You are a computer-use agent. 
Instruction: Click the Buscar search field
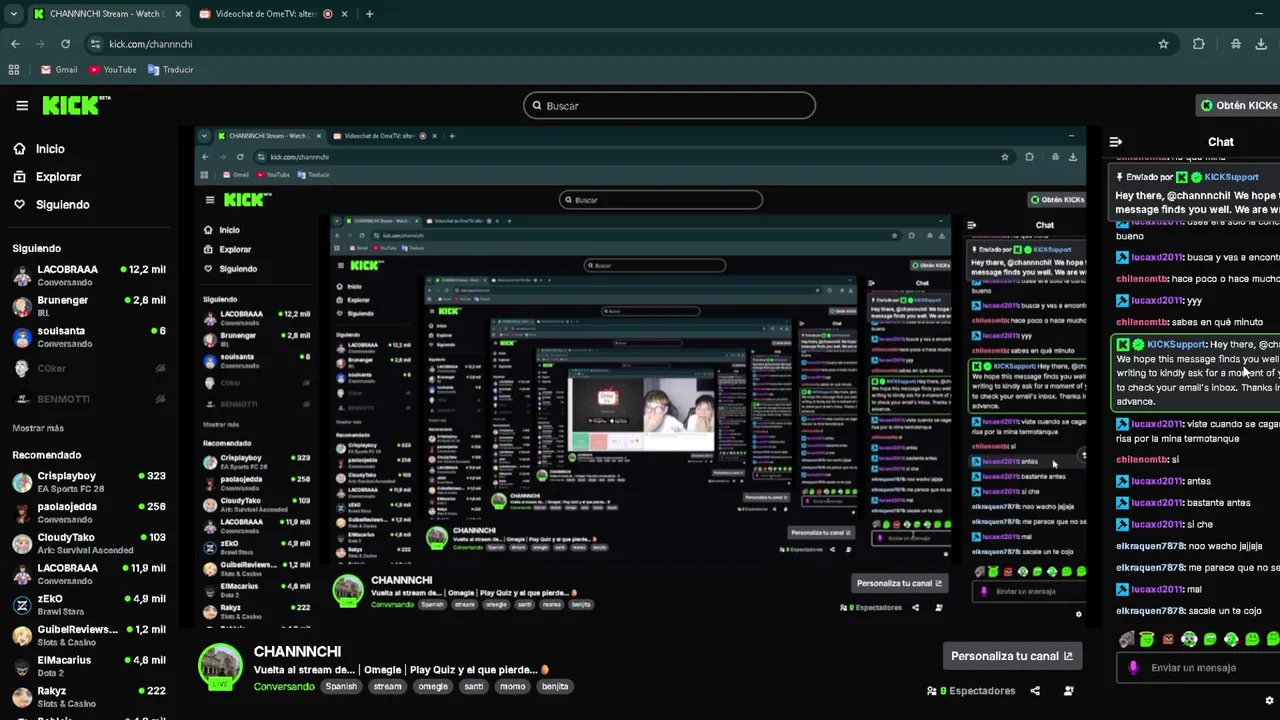[669, 106]
